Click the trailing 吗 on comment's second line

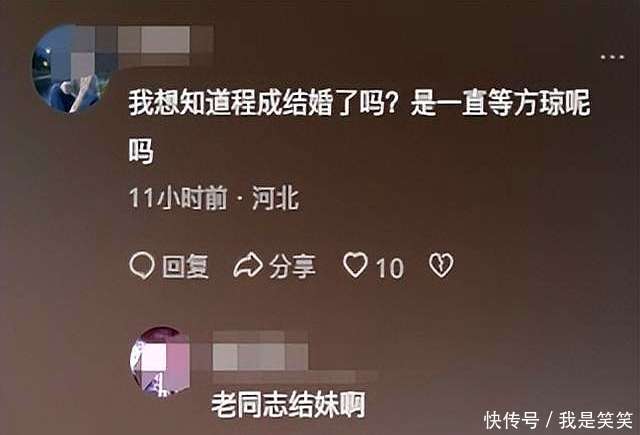(141, 151)
